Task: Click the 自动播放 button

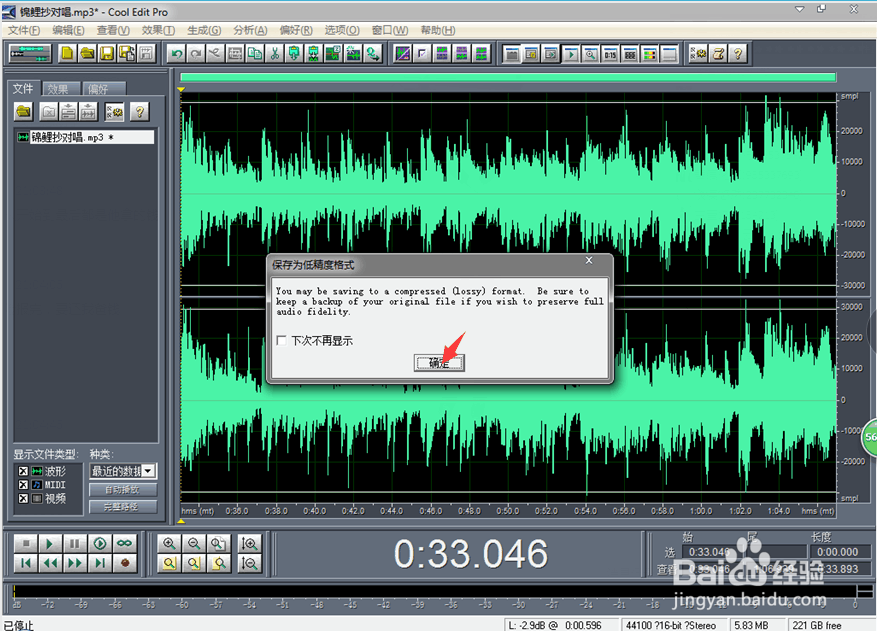Action: (x=122, y=490)
